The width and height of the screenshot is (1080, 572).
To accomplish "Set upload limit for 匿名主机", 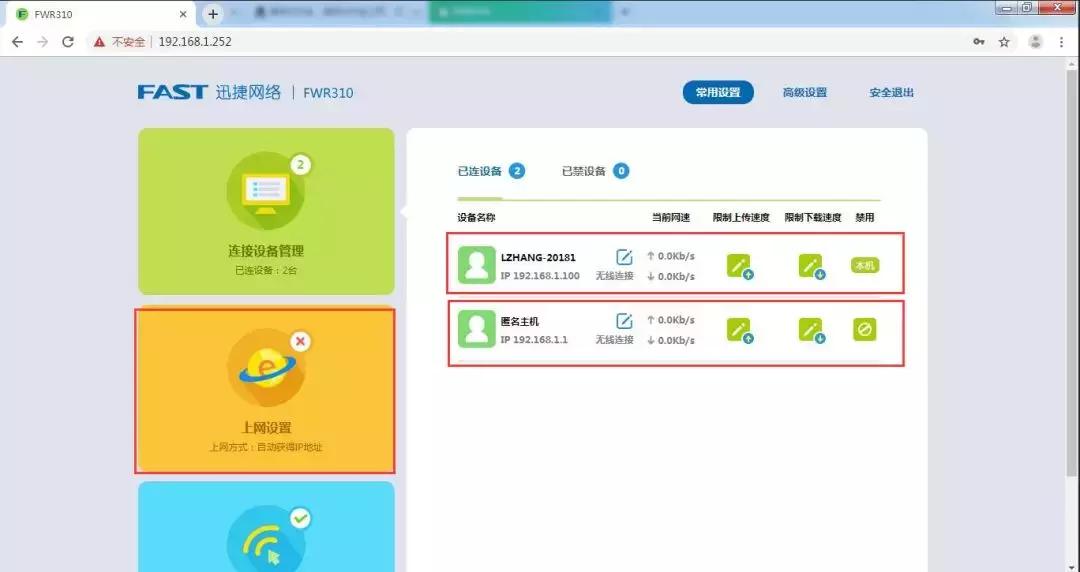I will point(740,330).
